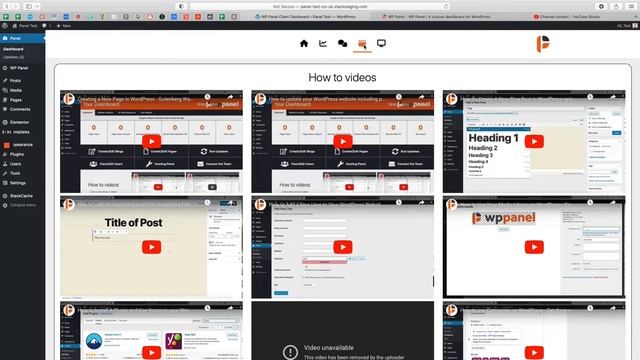Open Safari downloads button

601,7
